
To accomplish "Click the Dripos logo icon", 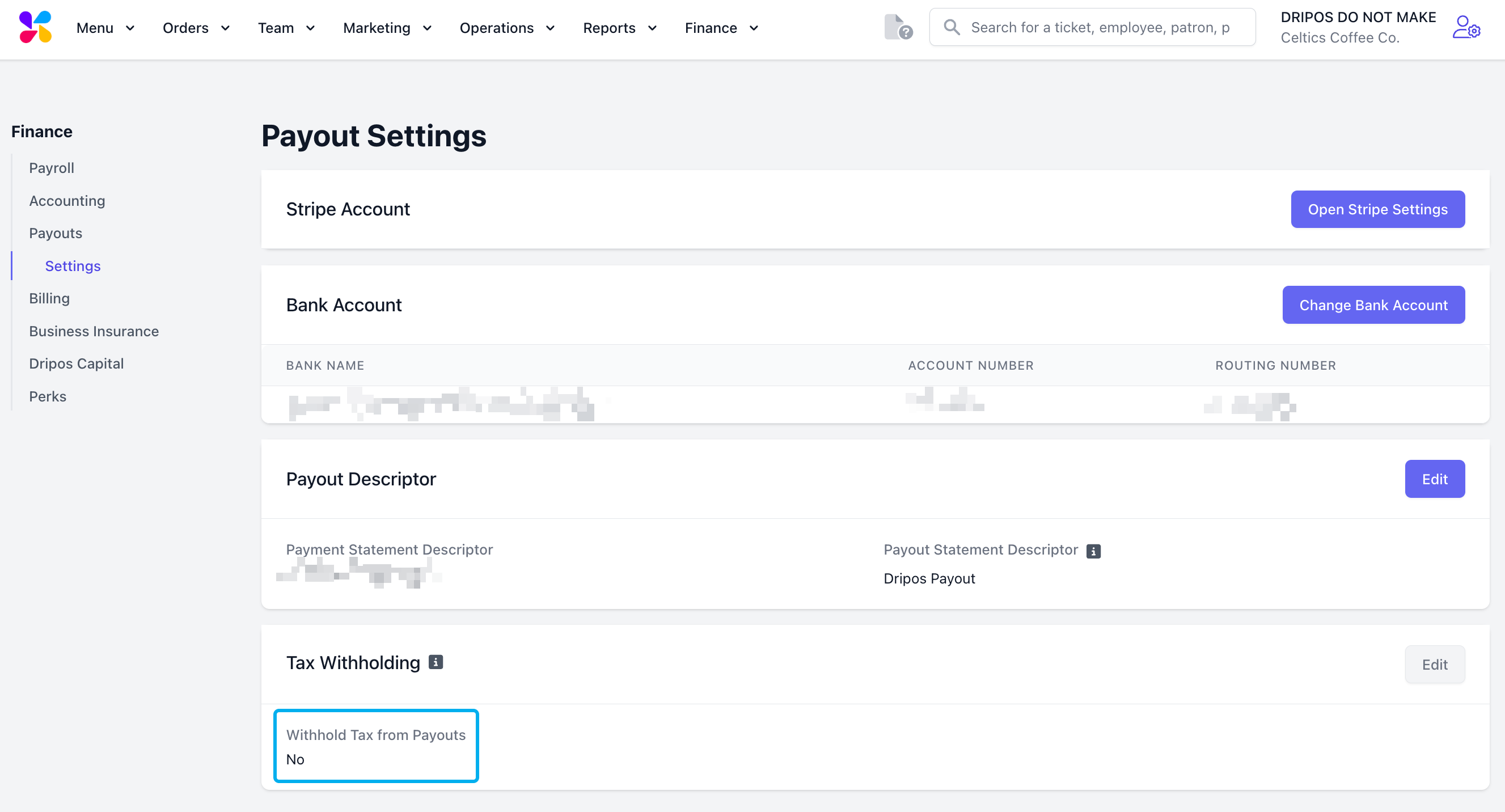I will pos(35,27).
